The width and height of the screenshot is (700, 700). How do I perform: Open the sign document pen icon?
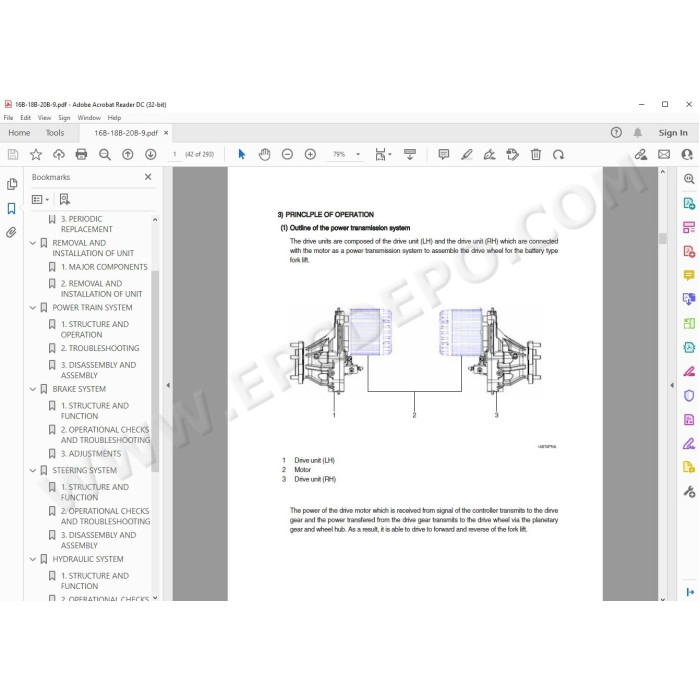click(490, 154)
